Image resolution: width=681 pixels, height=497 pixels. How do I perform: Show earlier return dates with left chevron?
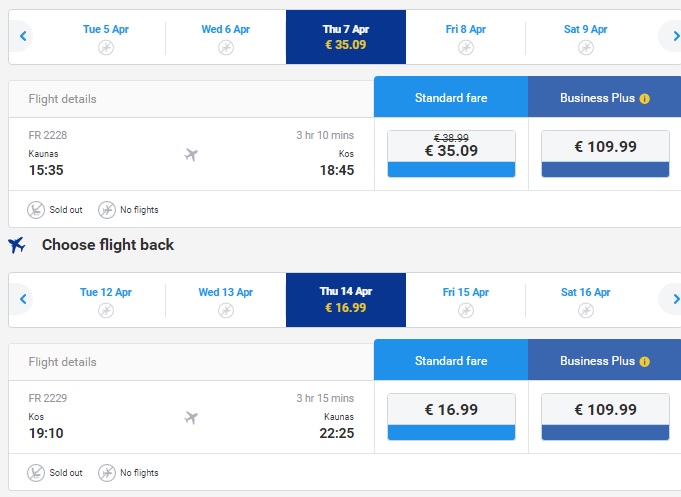coord(23,299)
